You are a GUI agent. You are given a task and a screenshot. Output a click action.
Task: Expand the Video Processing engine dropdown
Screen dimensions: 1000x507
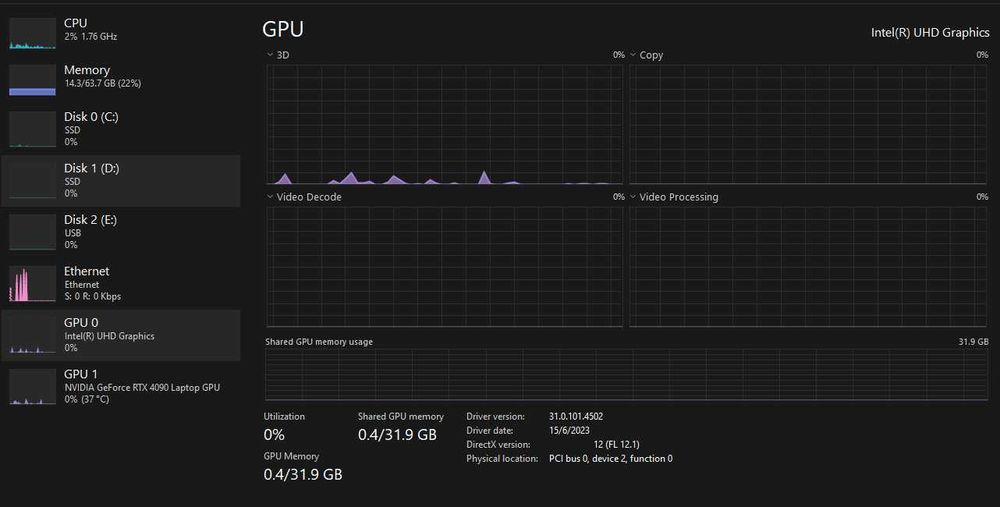633,197
